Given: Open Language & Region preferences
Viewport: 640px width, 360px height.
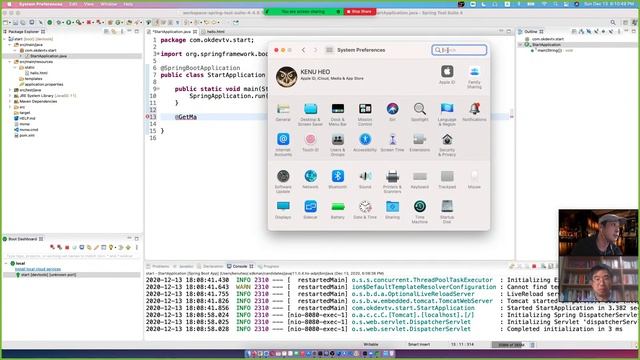Looking at the screenshot, I should [x=447, y=114].
